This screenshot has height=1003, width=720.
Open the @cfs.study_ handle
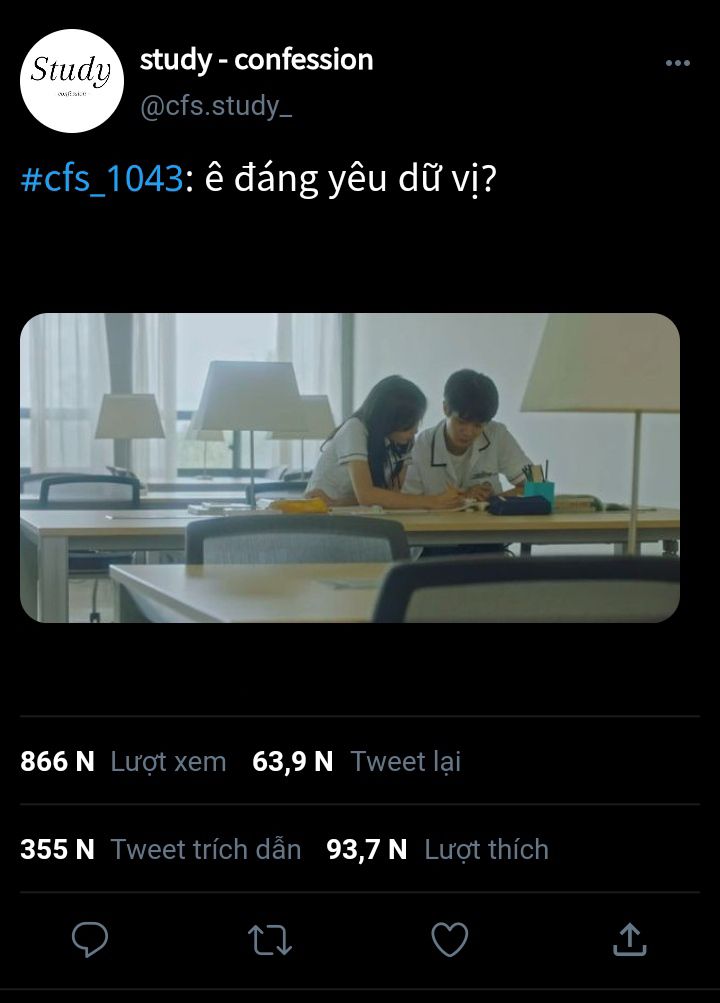216,106
